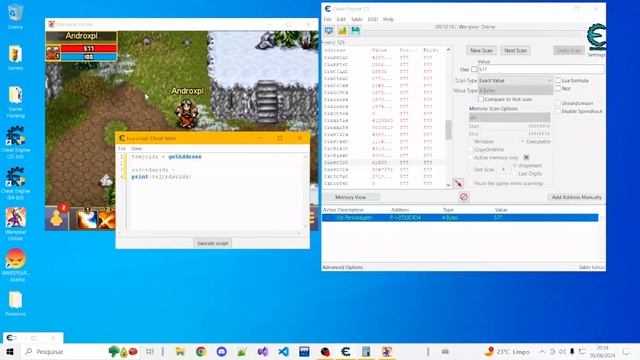Toggle the Hex checkbox

pos(474,69)
